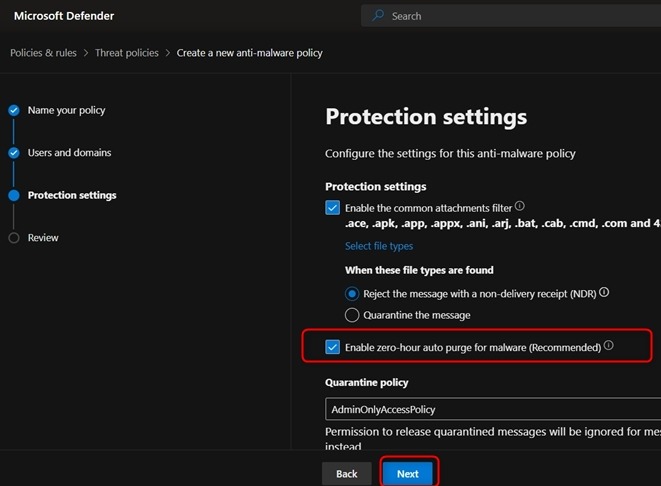
Task: Click the search magnifier icon
Action: click(378, 16)
